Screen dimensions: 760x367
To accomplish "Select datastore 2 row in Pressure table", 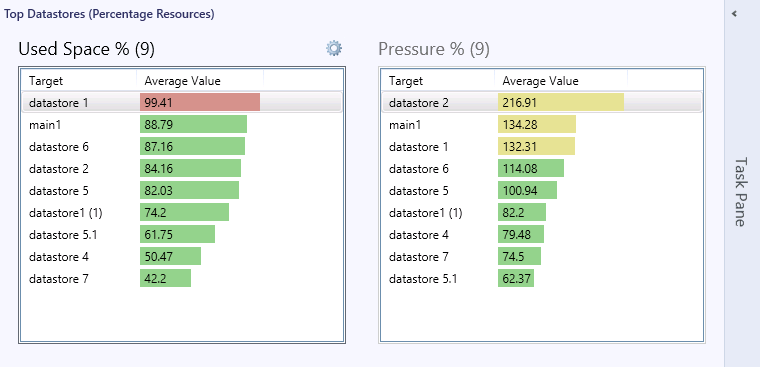I will tap(542, 102).
